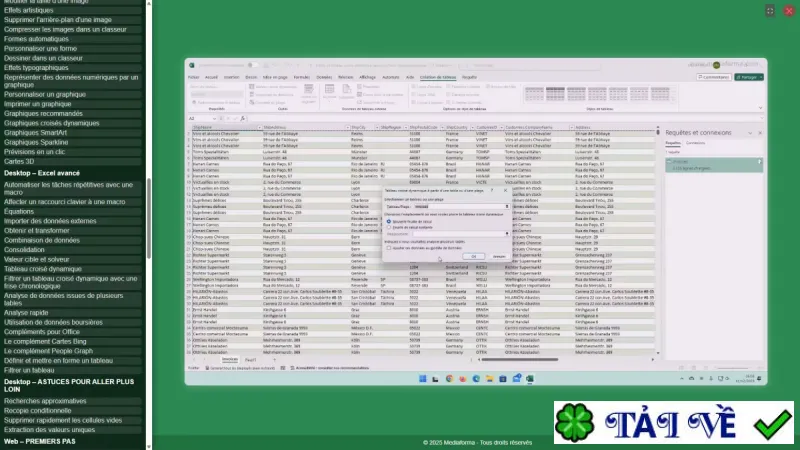The height and width of the screenshot is (450, 800).
Task: Open the ShipRegion column filter dropdown
Action: [406, 128]
